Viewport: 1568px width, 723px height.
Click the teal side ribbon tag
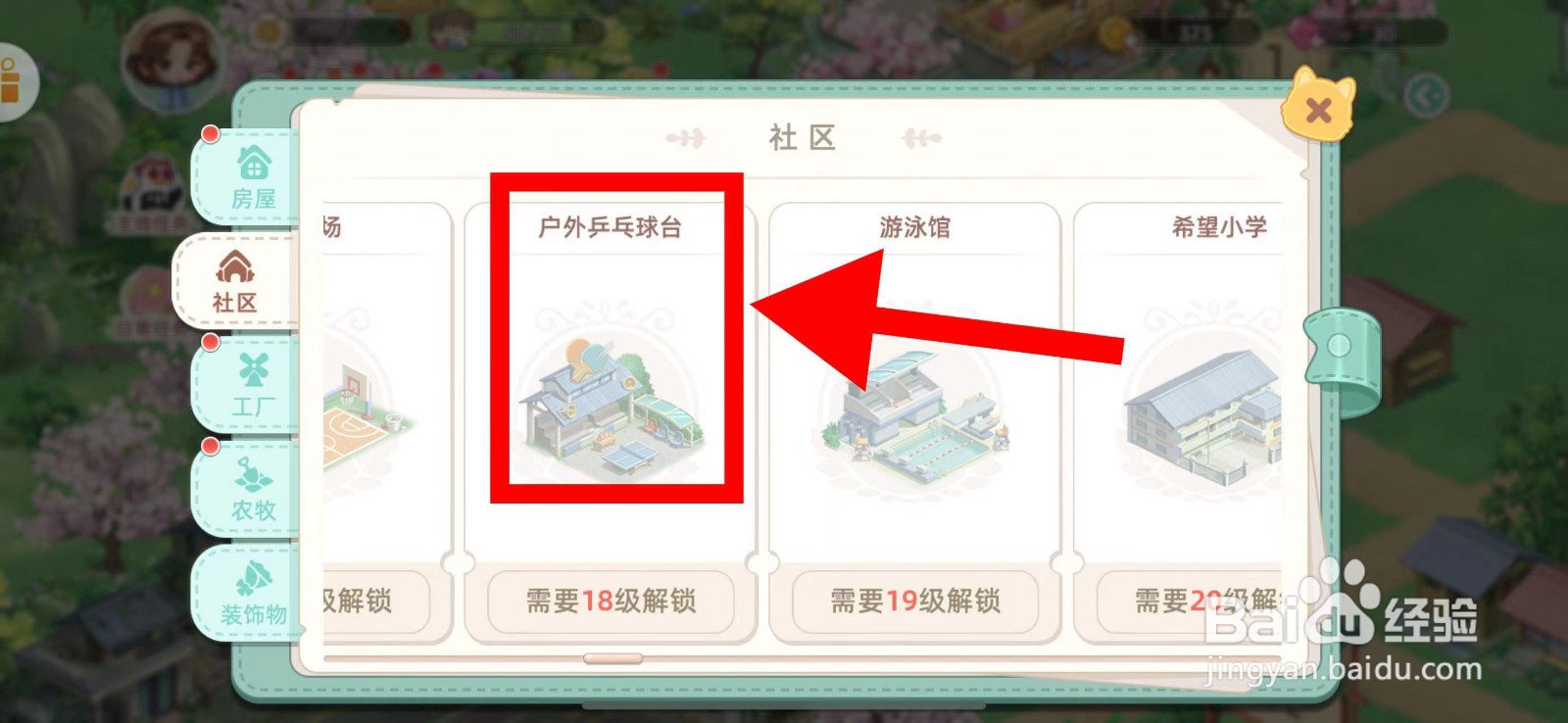1342,346
